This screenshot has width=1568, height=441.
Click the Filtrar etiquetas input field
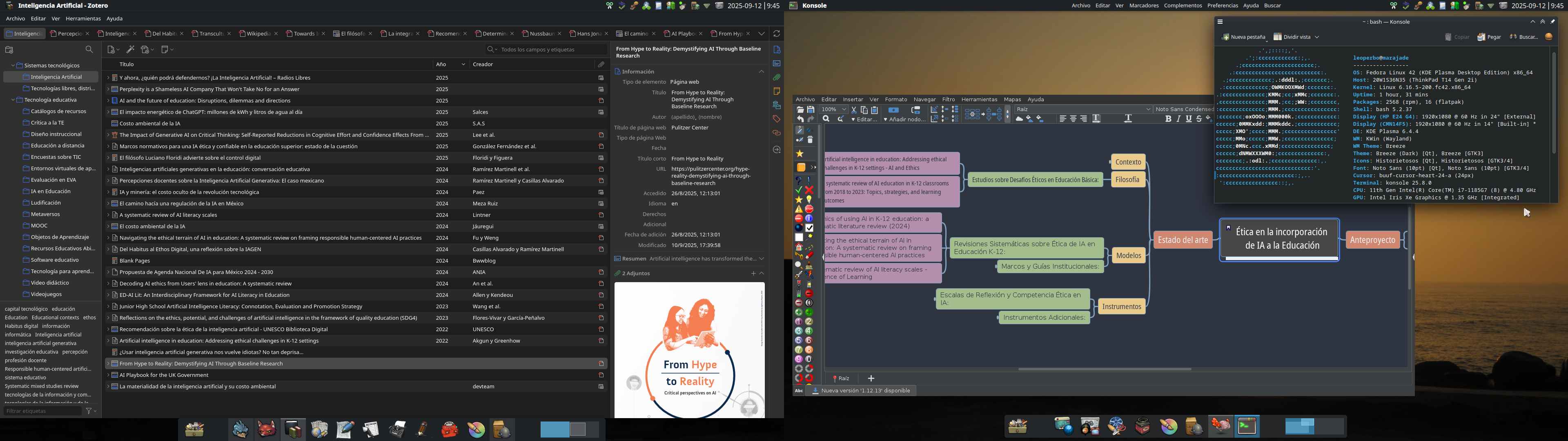tap(42, 411)
